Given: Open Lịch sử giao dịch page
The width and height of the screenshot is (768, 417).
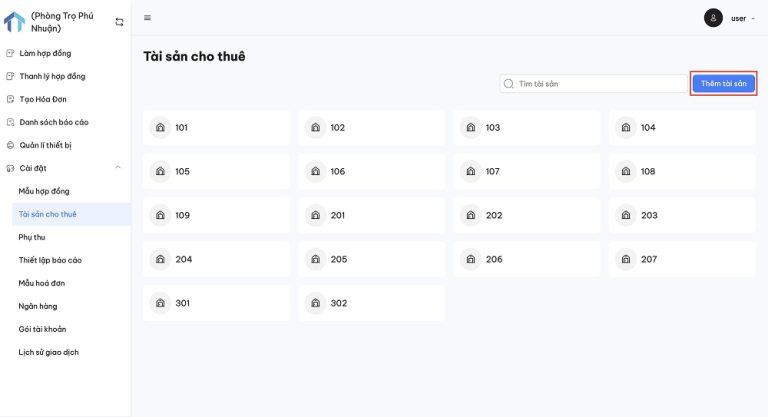Looking at the screenshot, I should pyautogui.click(x=49, y=352).
